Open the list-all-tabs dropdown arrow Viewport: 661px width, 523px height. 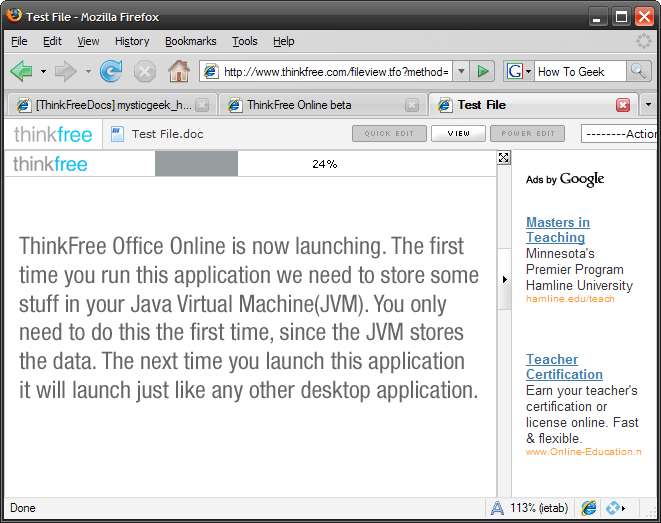pyautogui.click(x=648, y=104)
